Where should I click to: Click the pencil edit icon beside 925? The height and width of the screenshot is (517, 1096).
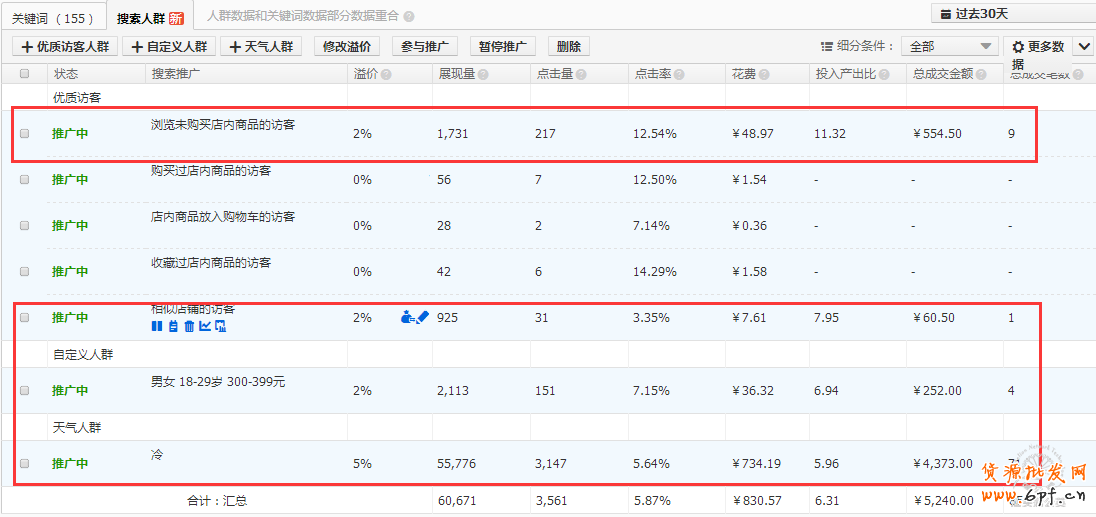click(x=421, y=317)
